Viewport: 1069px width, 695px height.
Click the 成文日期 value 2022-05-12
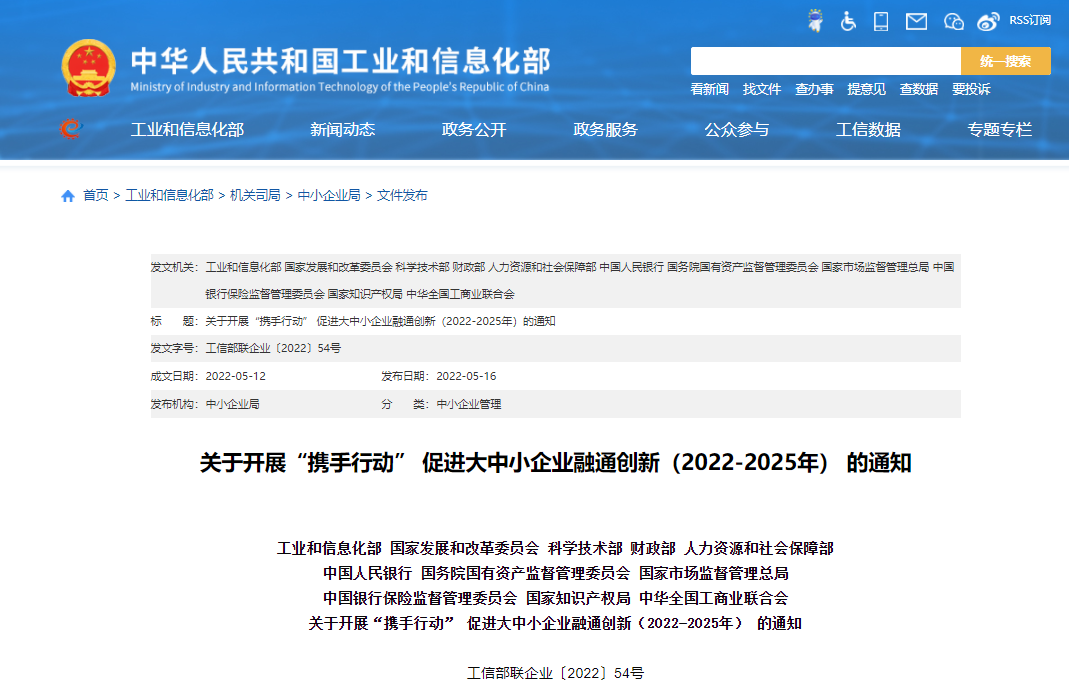[x=236, y=376]
